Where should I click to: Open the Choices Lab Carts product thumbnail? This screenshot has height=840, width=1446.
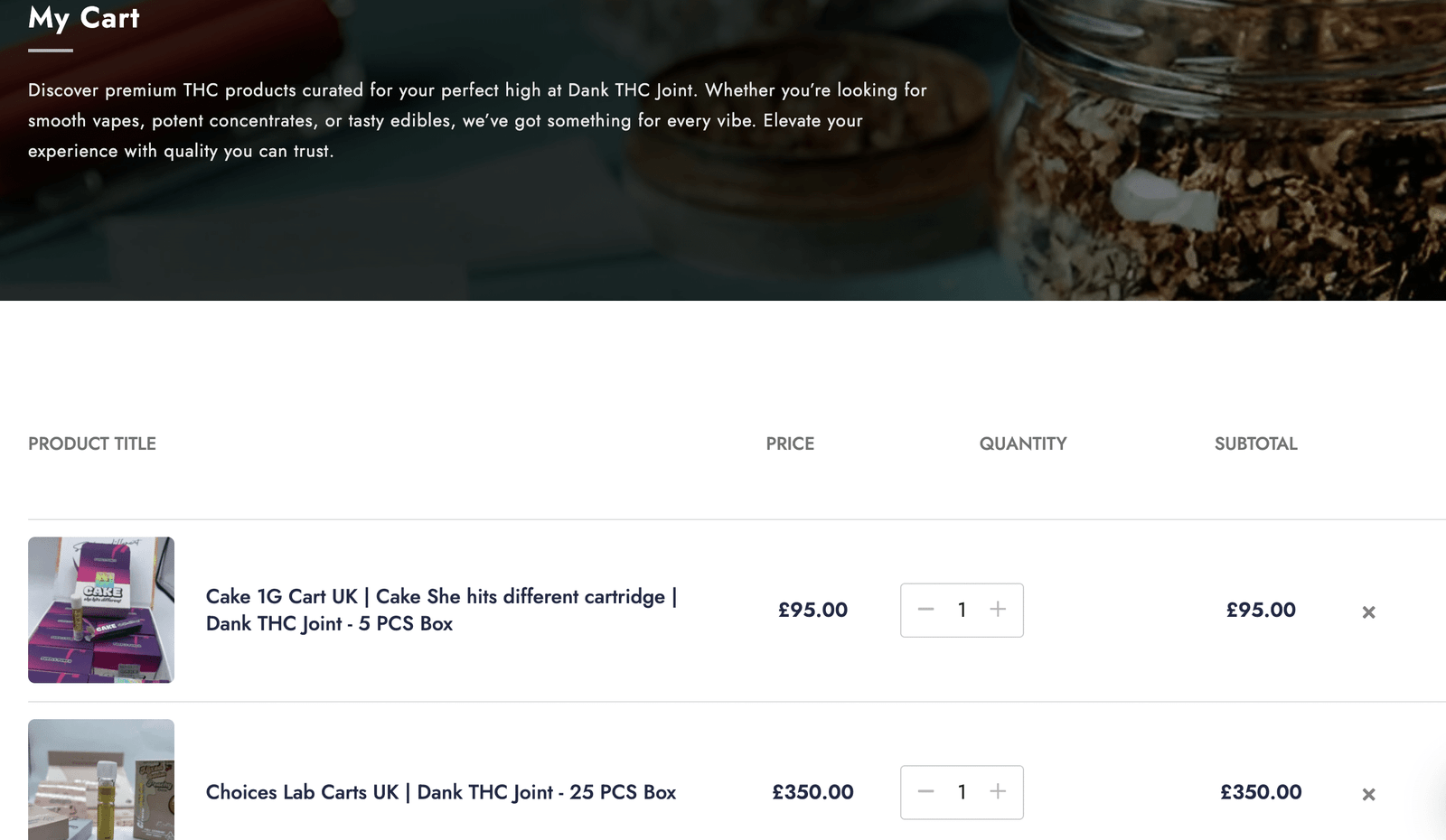(101, 780)
